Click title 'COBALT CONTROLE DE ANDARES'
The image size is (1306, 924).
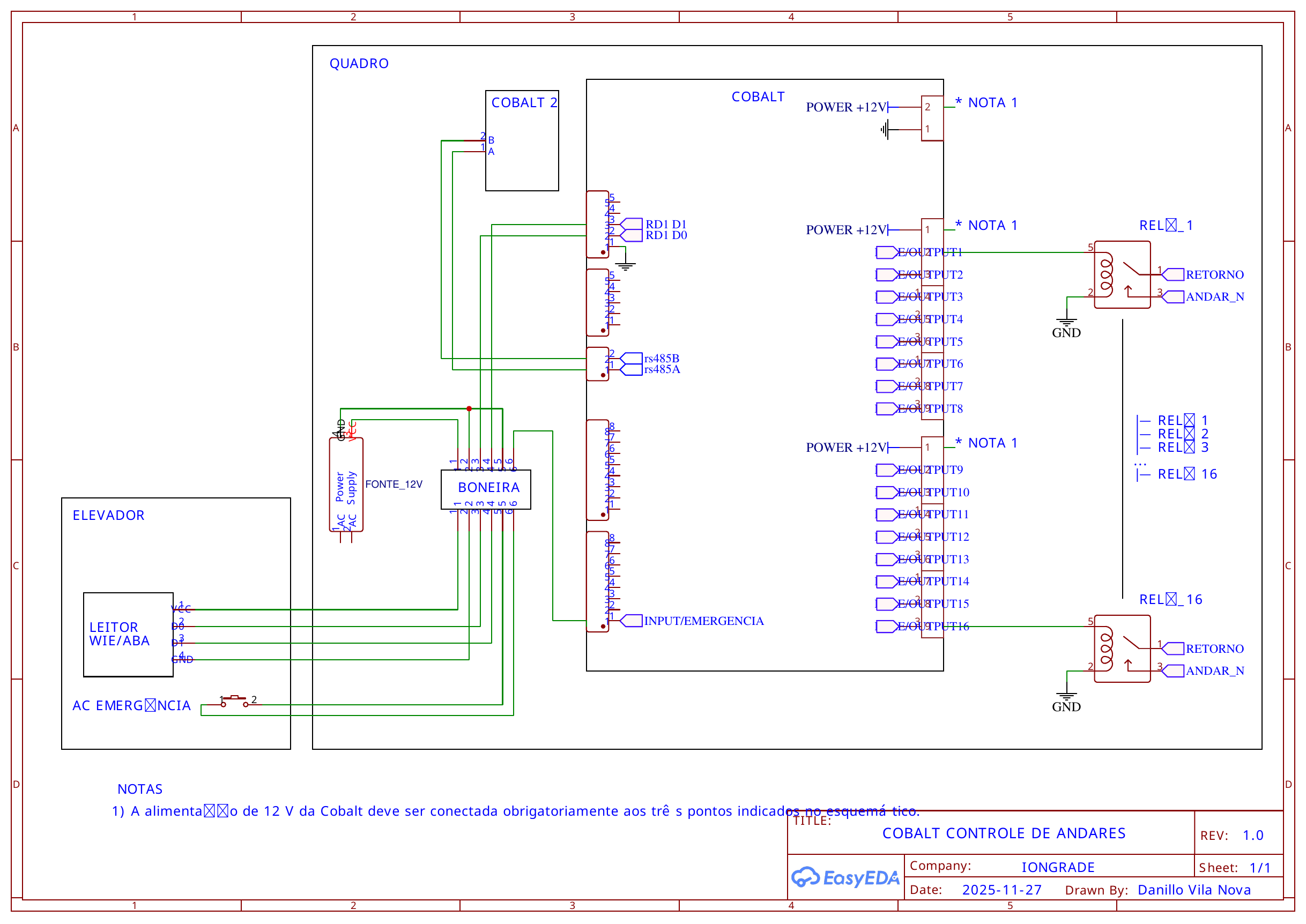pyautogui.click(x=1004, y=833)
